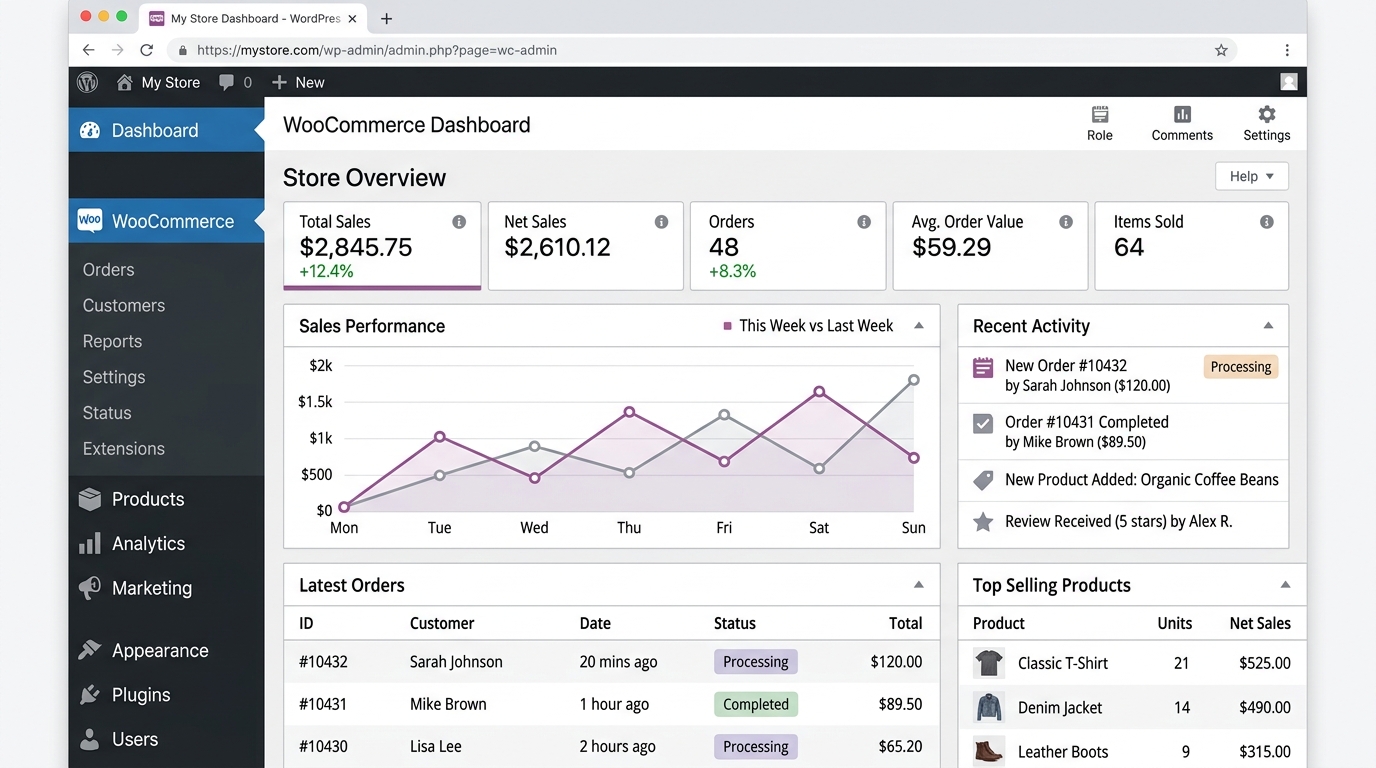Click the Marketing megaphone icon
The width and height of the screenshot is (1376, 768).
tap(89, 588)
